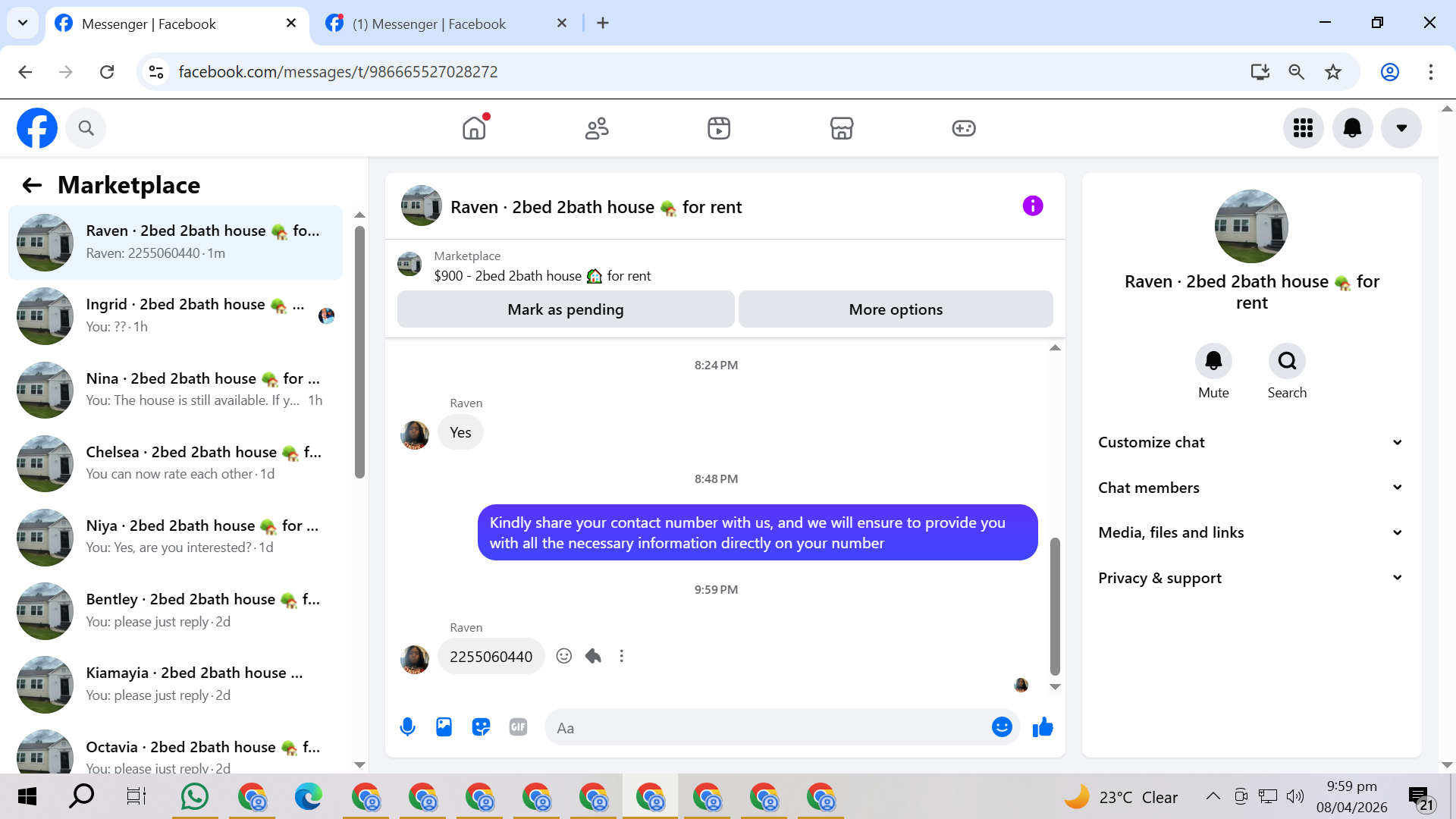
Task: Focus the Aa message input field
Action: click(x=766, y=728)
